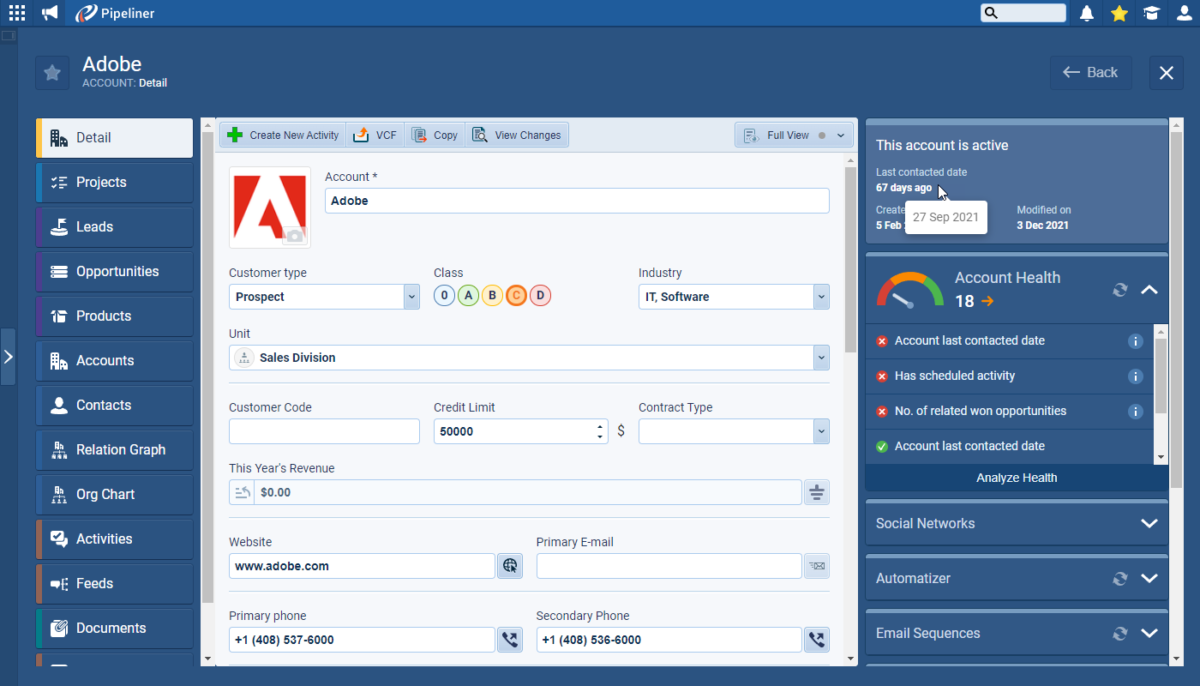This screenshot has height=686, width=1200.
Task: Open the Relation Graph section
Action: (113, 449)
